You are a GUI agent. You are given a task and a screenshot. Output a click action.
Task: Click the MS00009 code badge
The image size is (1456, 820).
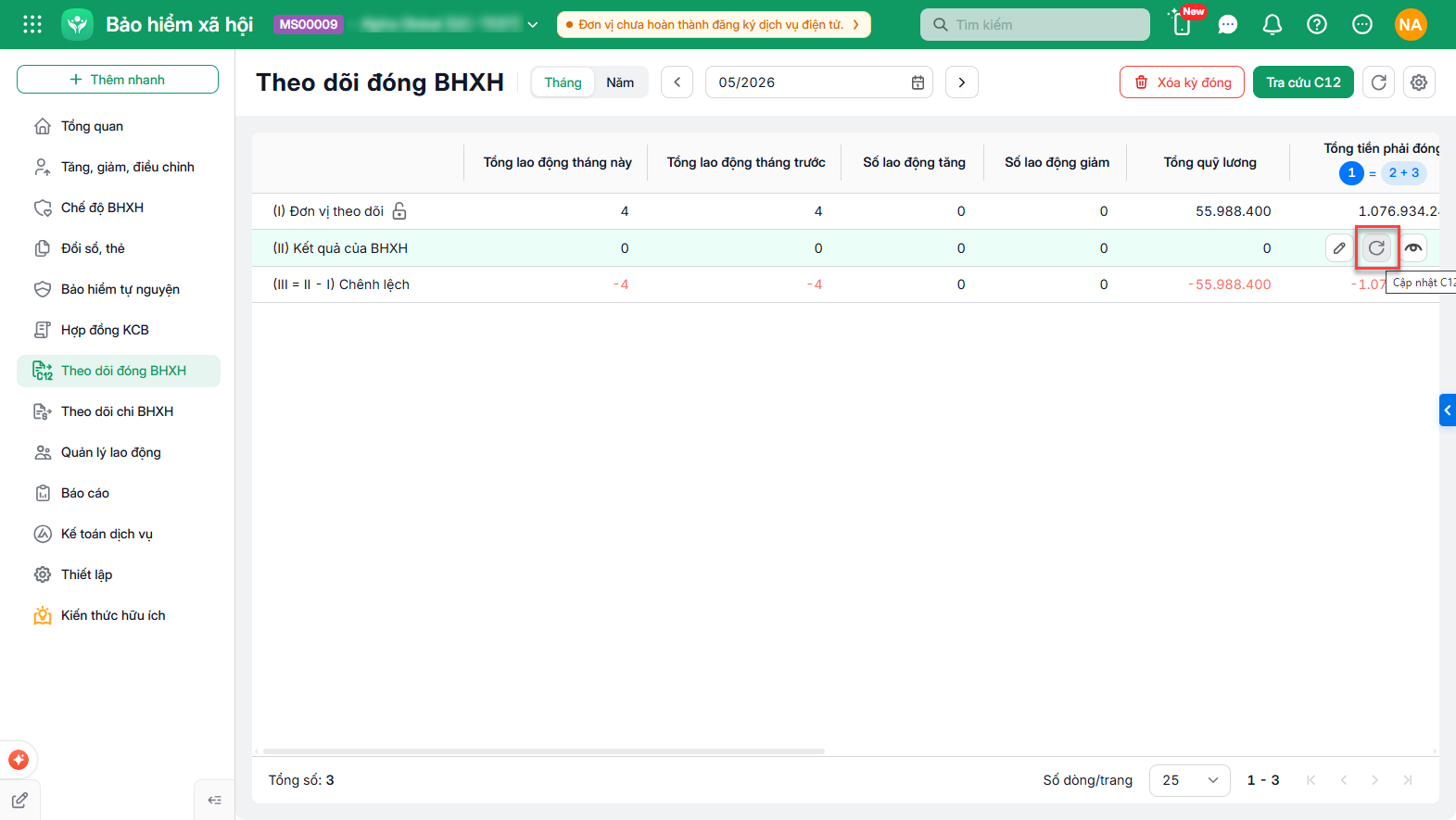[x=309, y=24]
